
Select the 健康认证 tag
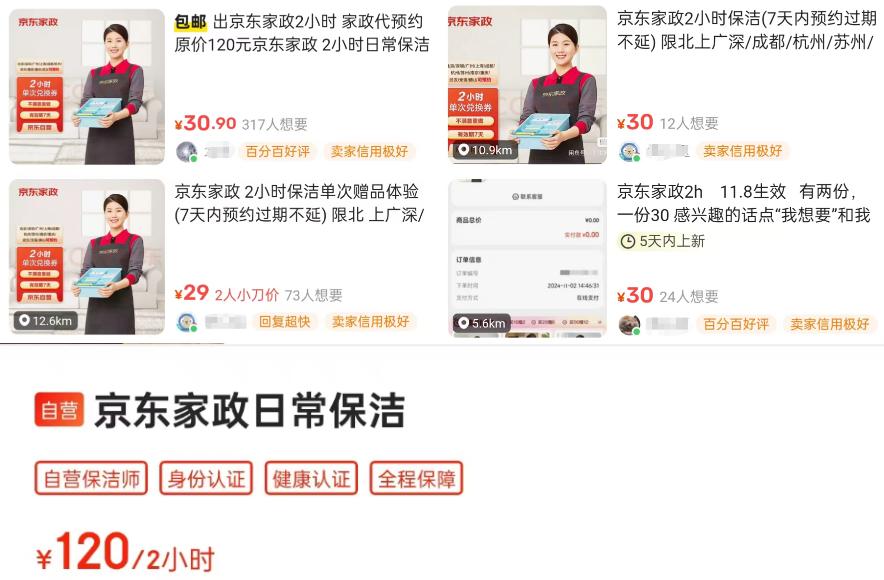[311, 479]
